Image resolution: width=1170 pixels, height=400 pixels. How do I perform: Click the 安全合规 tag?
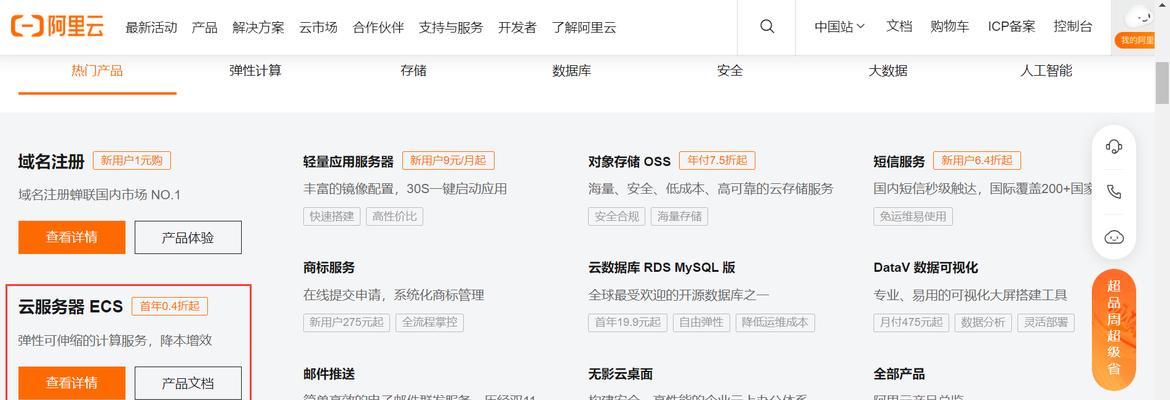[x=617, y=216]
